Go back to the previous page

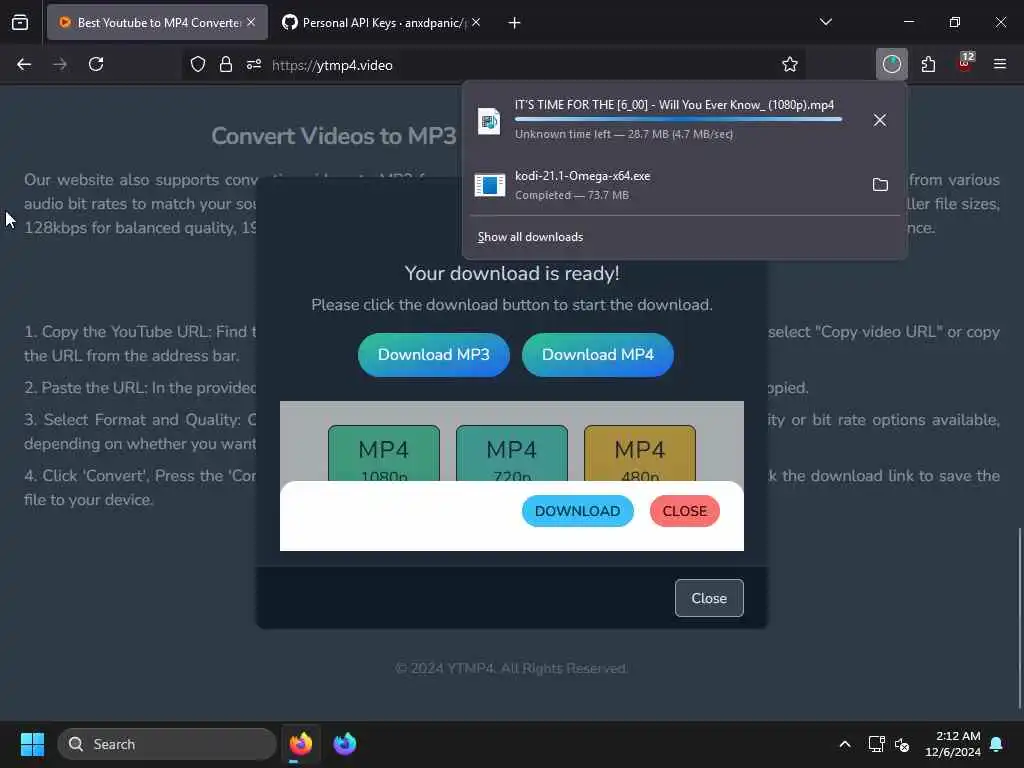(x=24, y=65)
